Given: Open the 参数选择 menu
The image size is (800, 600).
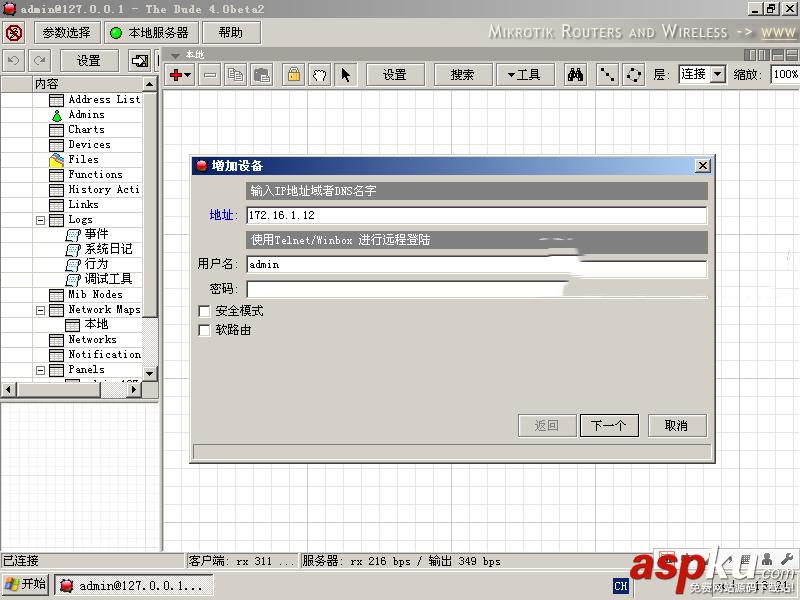Looking at the screenshot, I should pyautogui.click(x=67, y=33).
